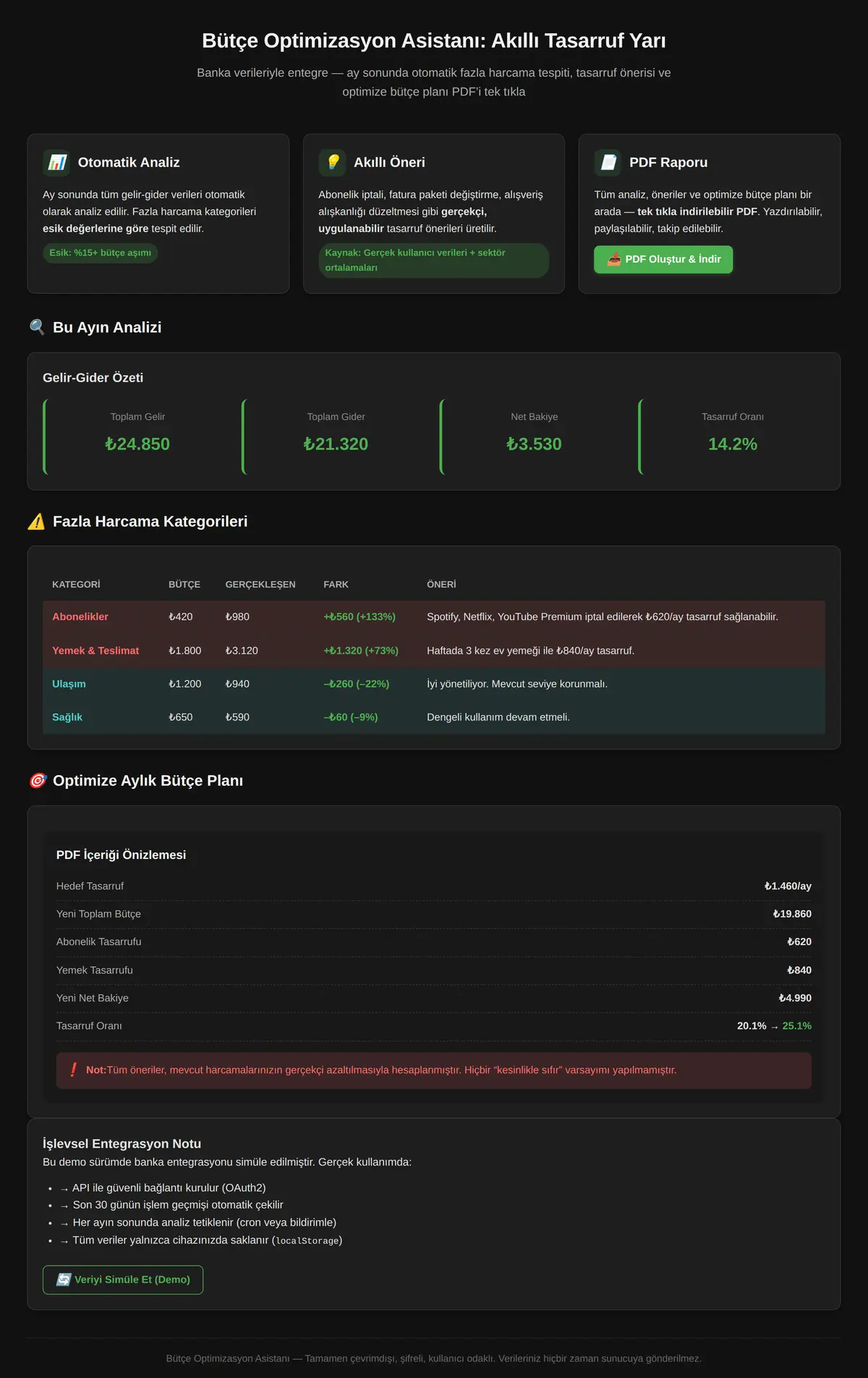868x1378 pixels.
Task: Click the "Haftada 3 kez ev yemeği" suggestion
Action: (x=530, y=651)
